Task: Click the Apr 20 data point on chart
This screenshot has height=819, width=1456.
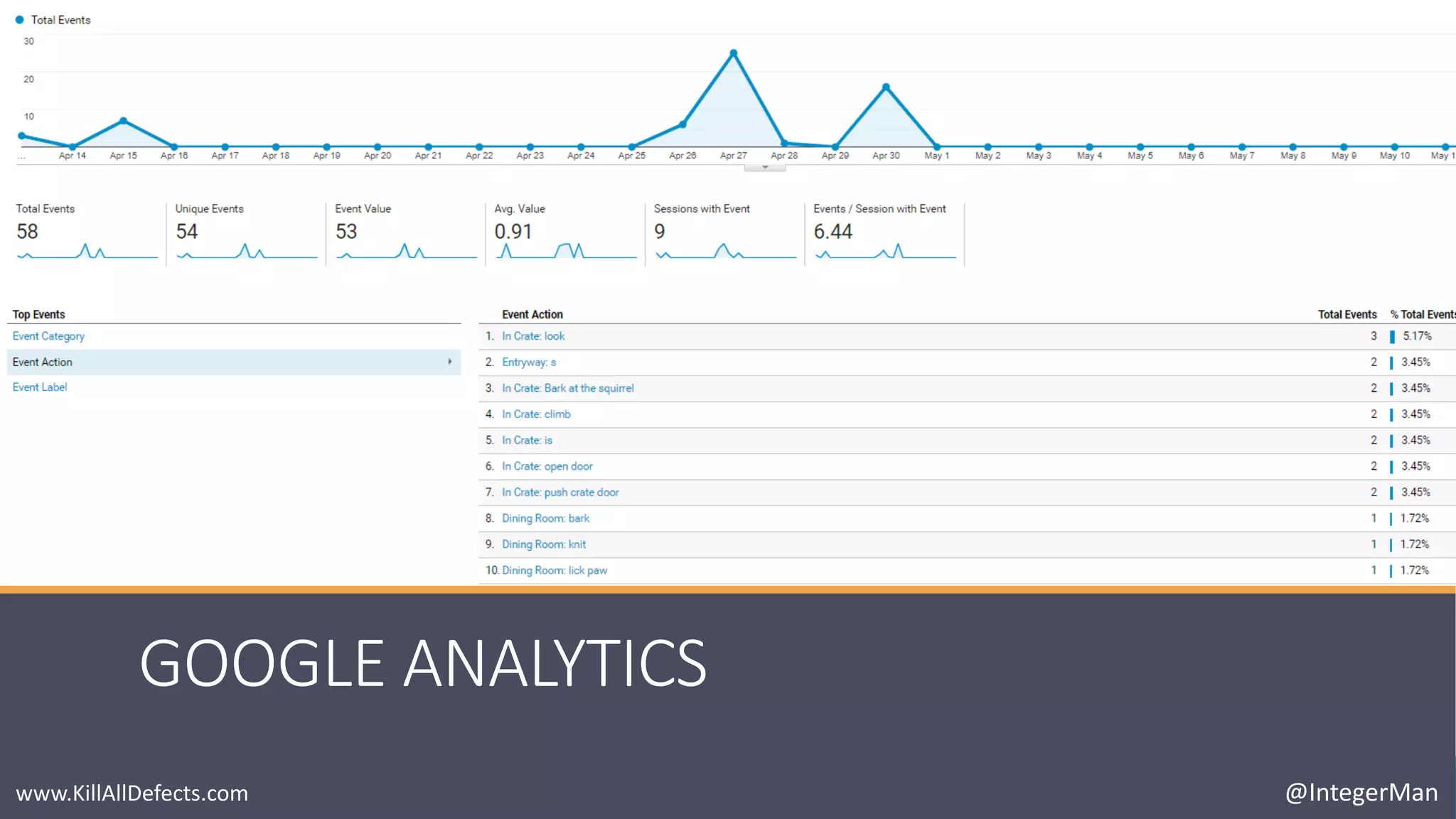Action: point(378,147)
